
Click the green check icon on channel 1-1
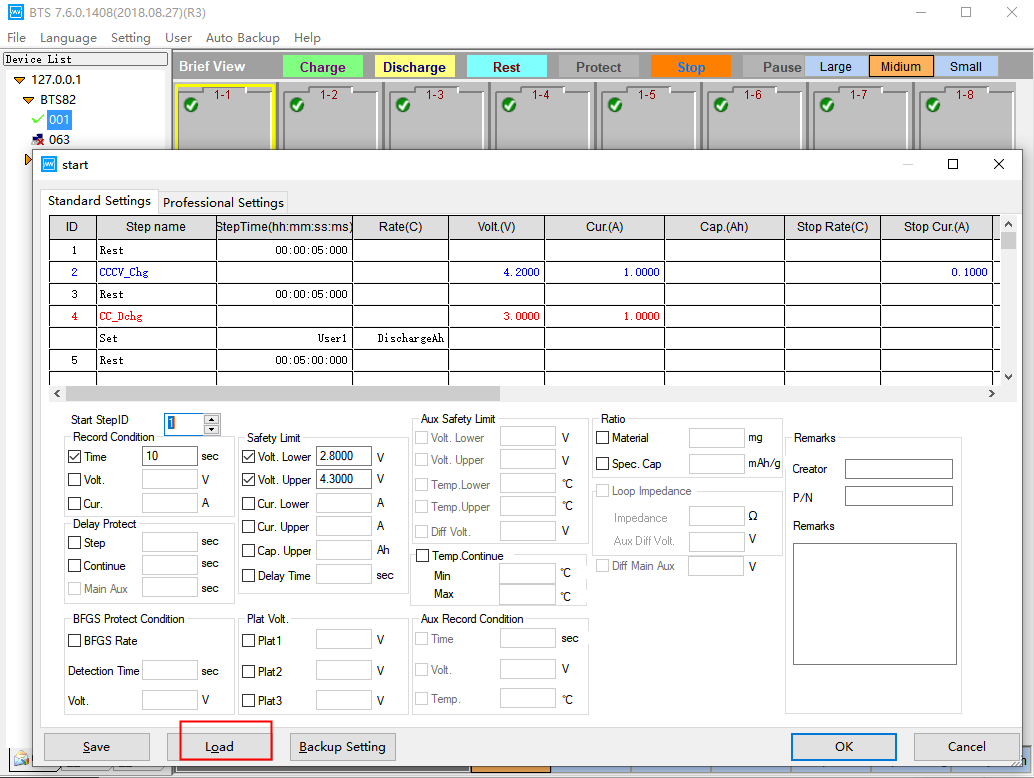tap(191, 104)
